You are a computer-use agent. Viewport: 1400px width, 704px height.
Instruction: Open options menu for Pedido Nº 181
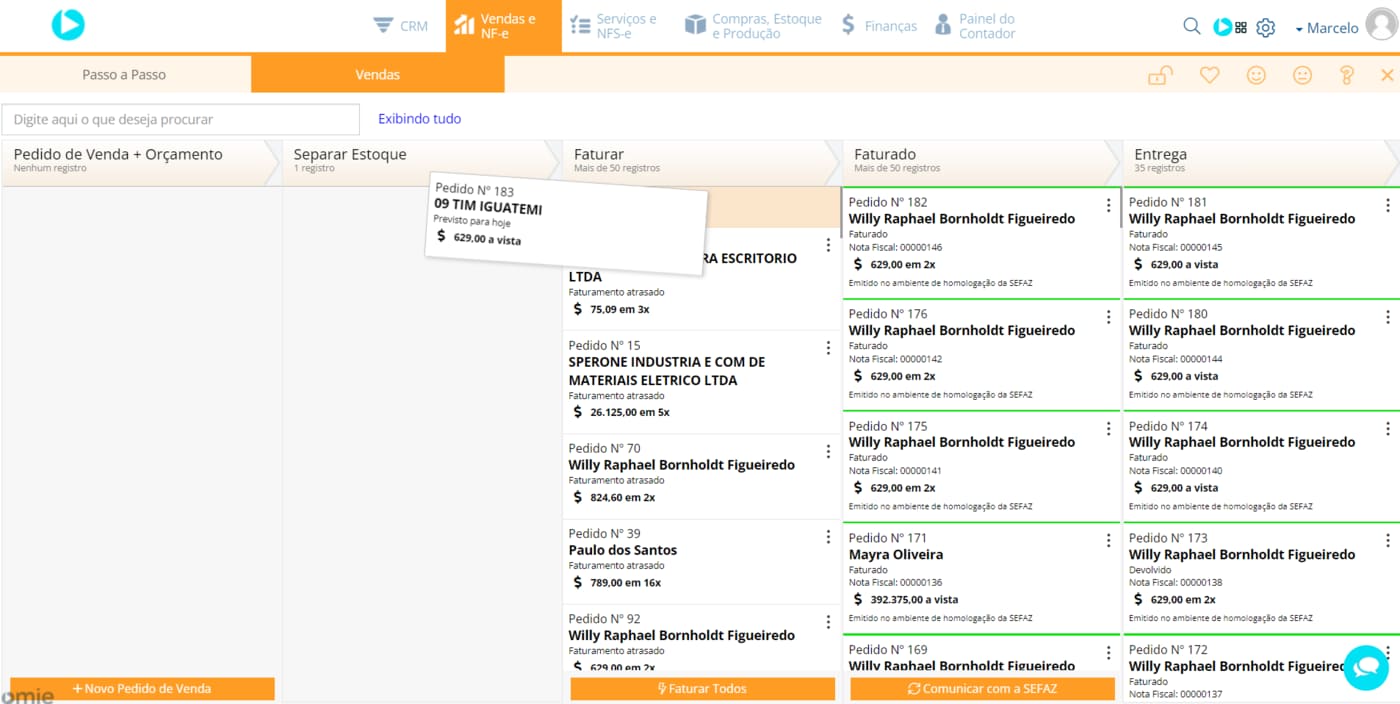1387,205
